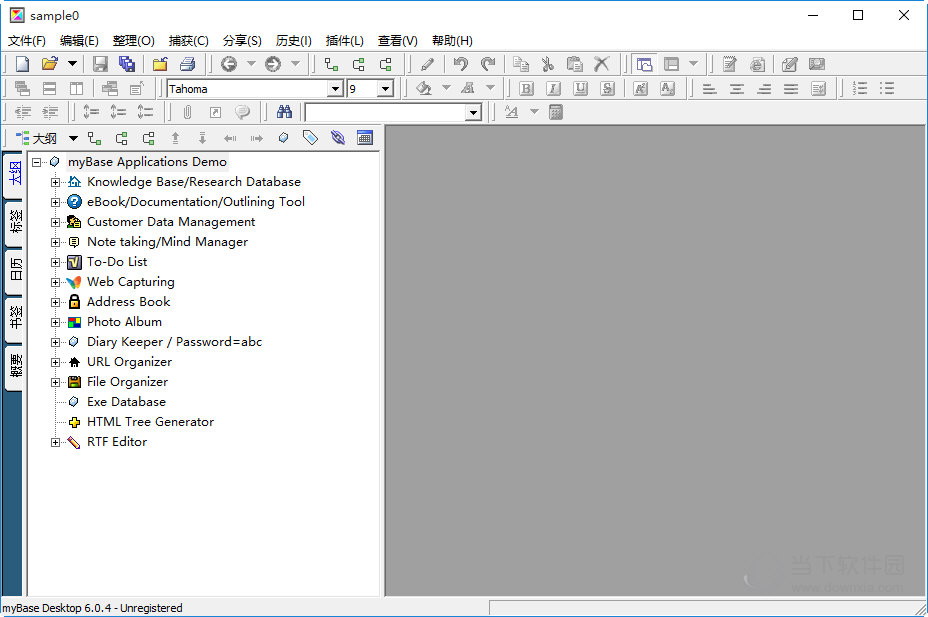Select the Web Capturing tree item
Image resolution: width=928 pixels, height=617 pixels.
[130, 282]
